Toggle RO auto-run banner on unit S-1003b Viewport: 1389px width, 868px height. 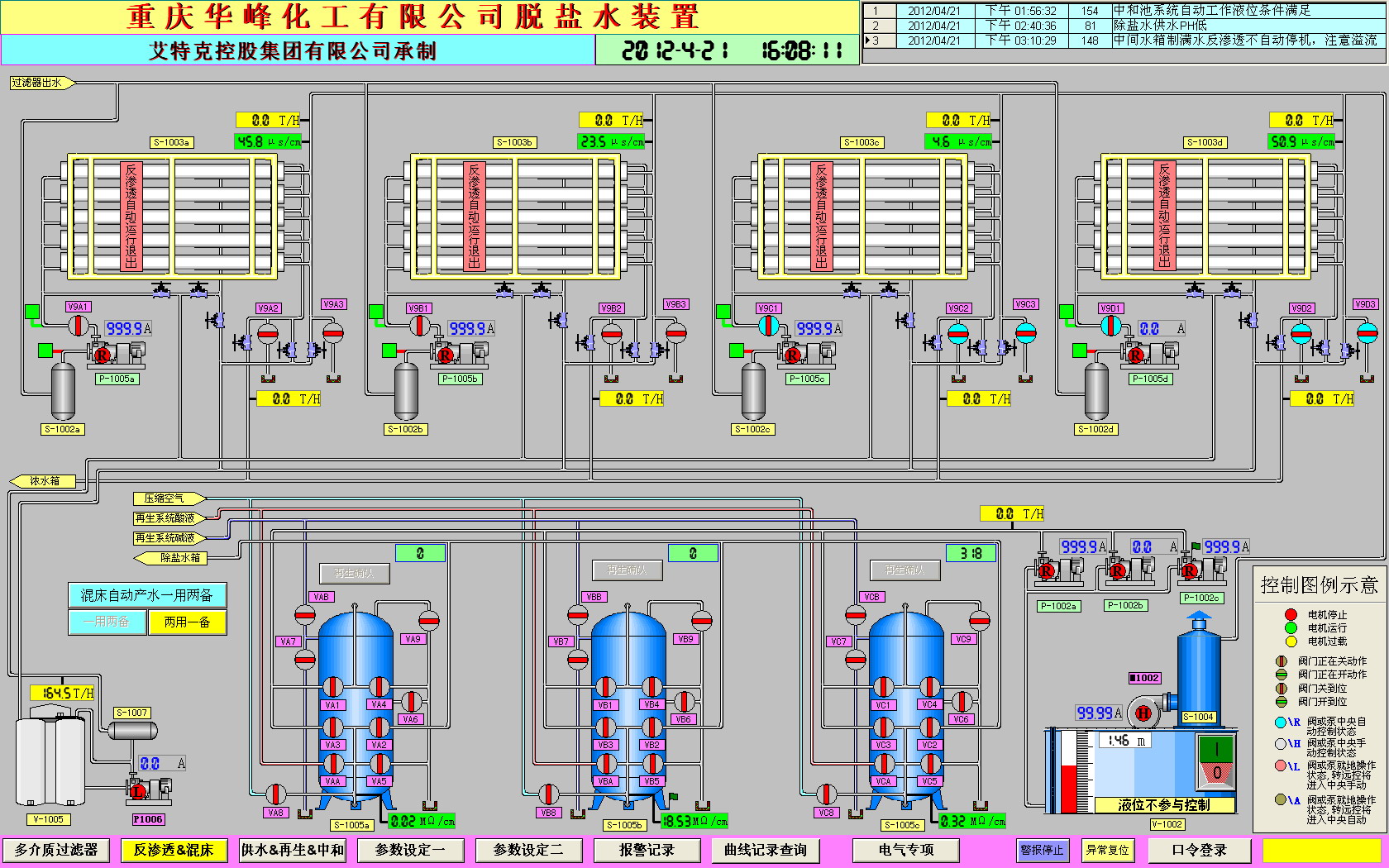(474, 216)
